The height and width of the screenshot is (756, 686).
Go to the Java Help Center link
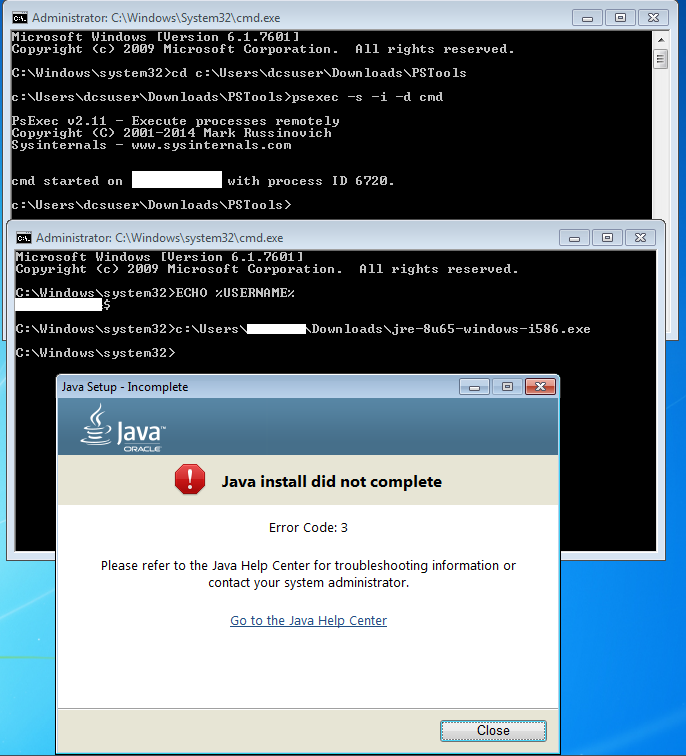click(308, 621)
